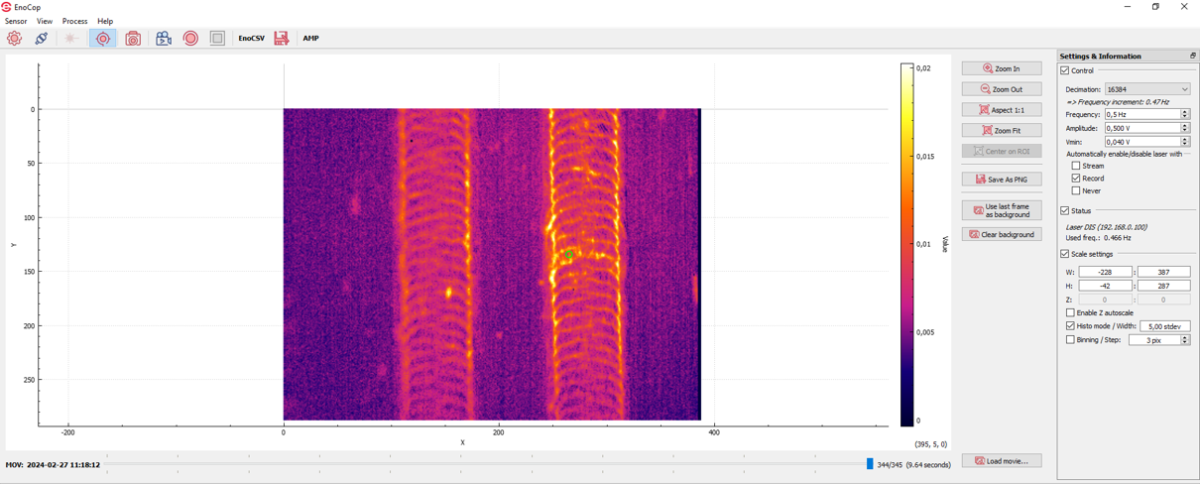Click the Load movie button
Viewport: 1200px width, 484px height.
coord(1002,461)
